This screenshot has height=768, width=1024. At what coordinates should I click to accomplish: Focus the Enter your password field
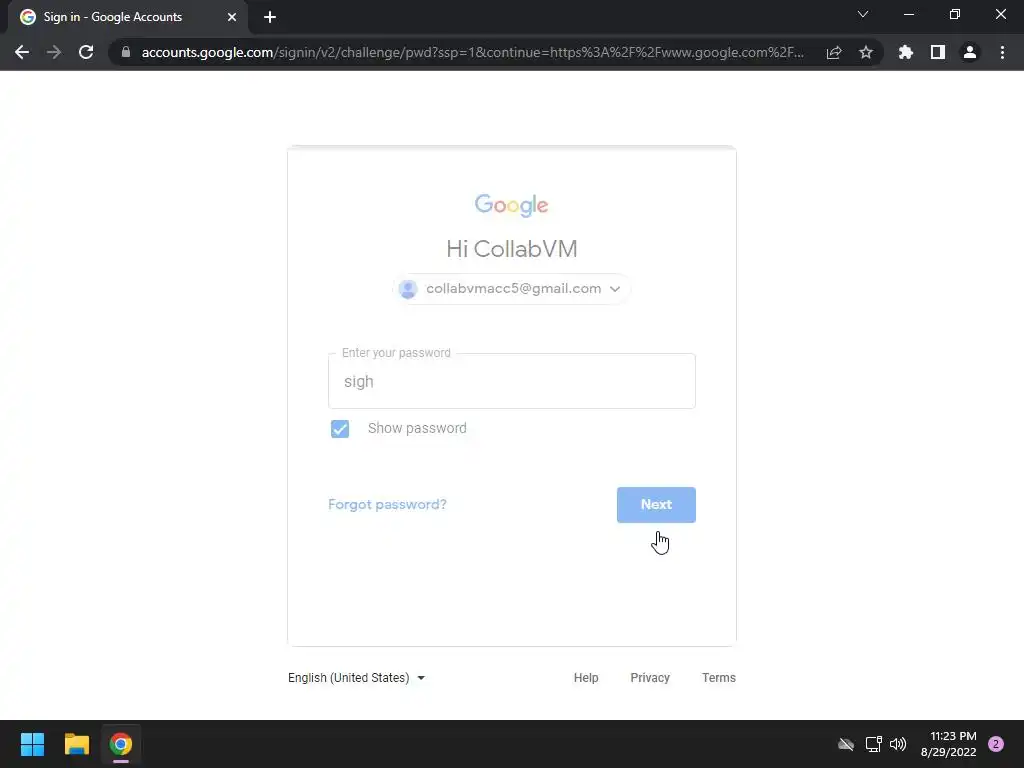coord(511,381)
